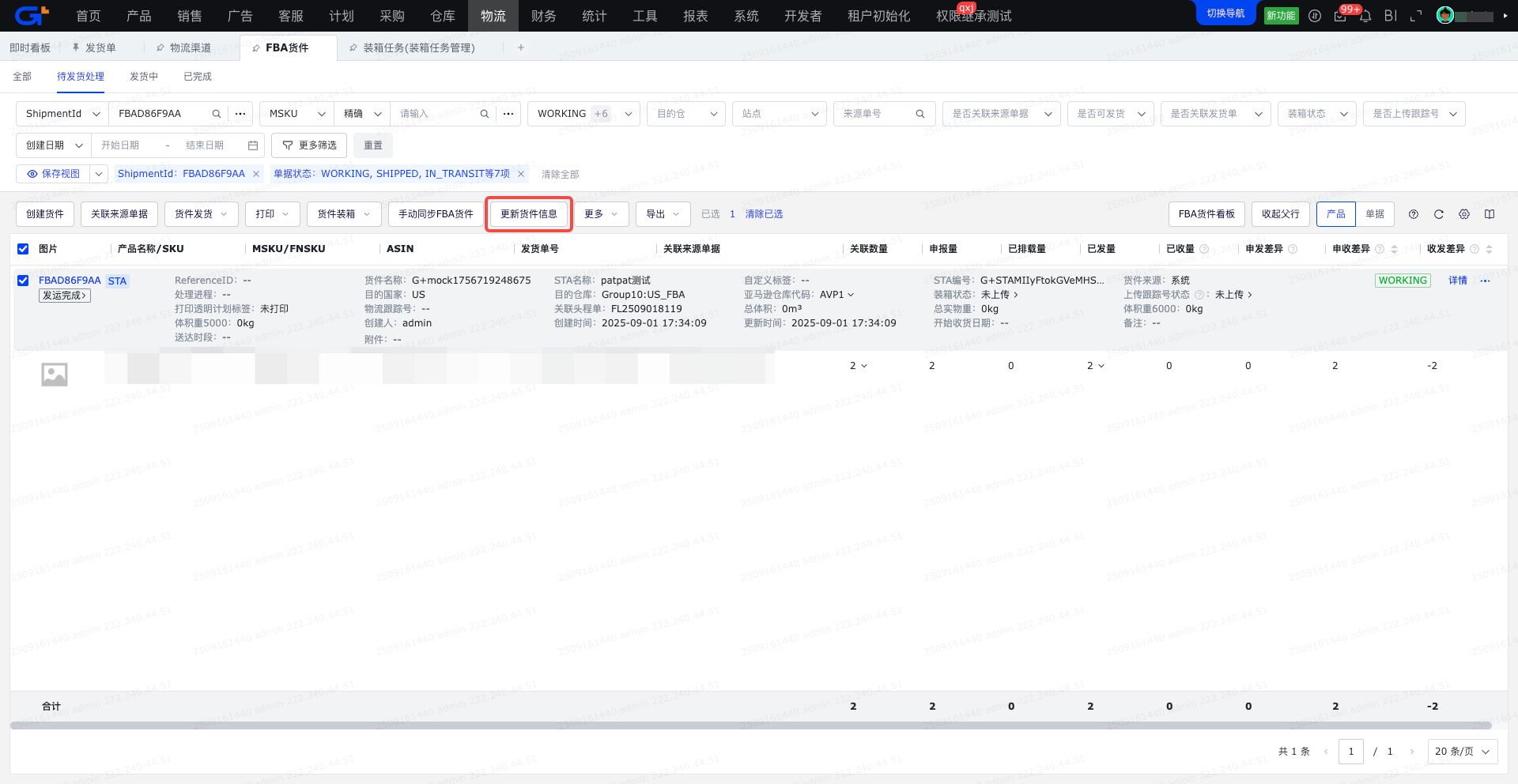Open the ShipmentId field type dropdown

(x=62, y=114)
